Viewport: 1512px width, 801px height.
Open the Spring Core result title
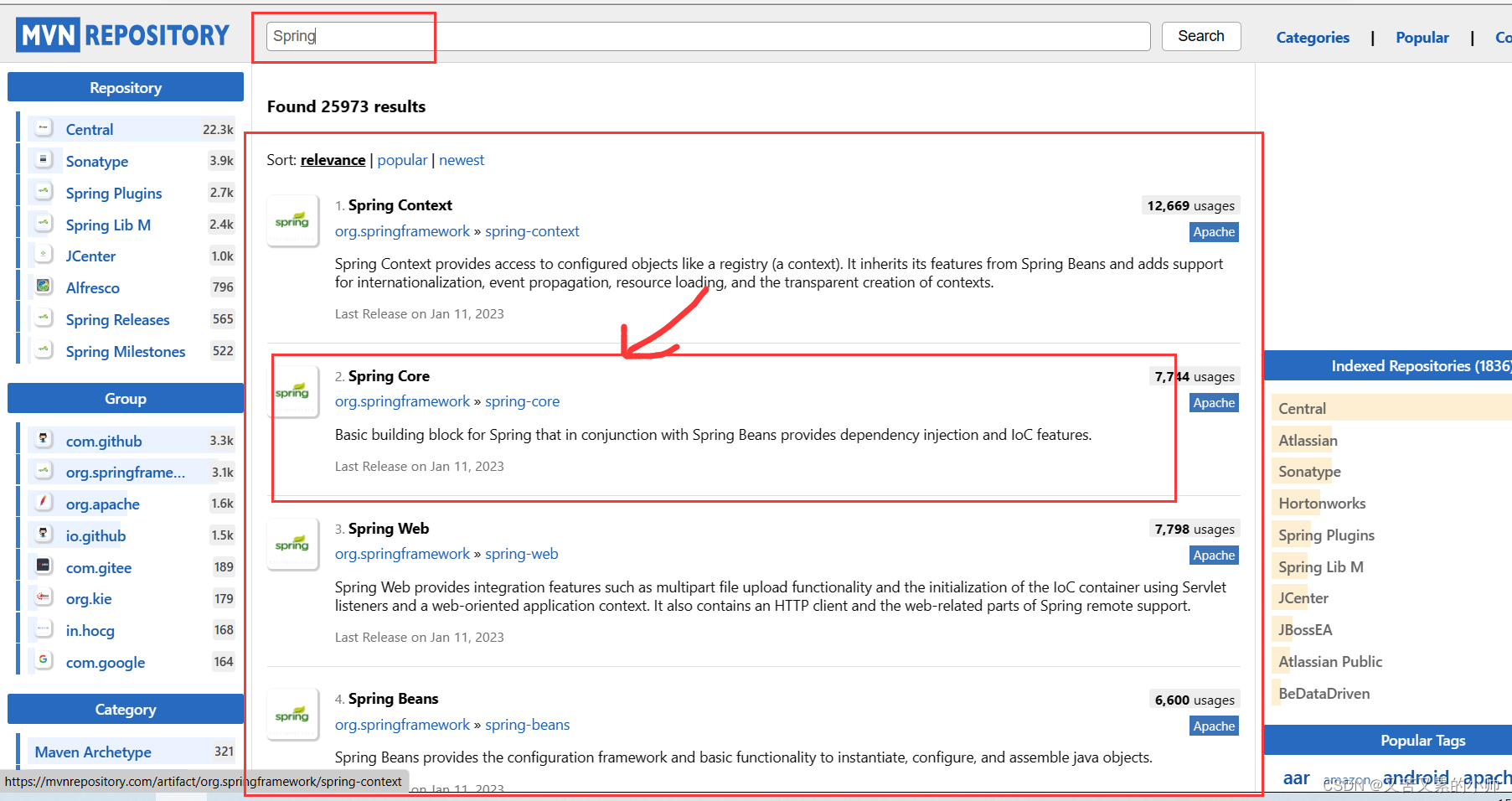coord(389,376)
